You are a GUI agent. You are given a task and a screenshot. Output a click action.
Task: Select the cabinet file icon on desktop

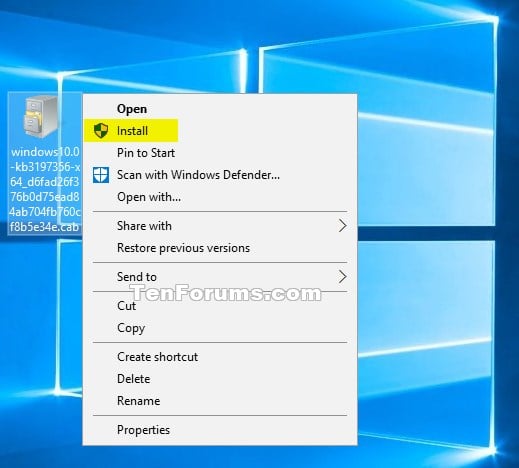41,117
